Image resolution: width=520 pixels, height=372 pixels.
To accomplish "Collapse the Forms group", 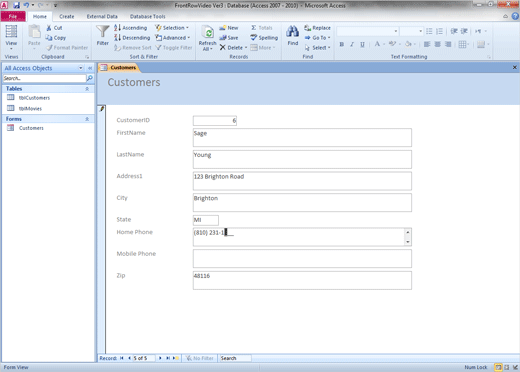I will click(87, 119).
